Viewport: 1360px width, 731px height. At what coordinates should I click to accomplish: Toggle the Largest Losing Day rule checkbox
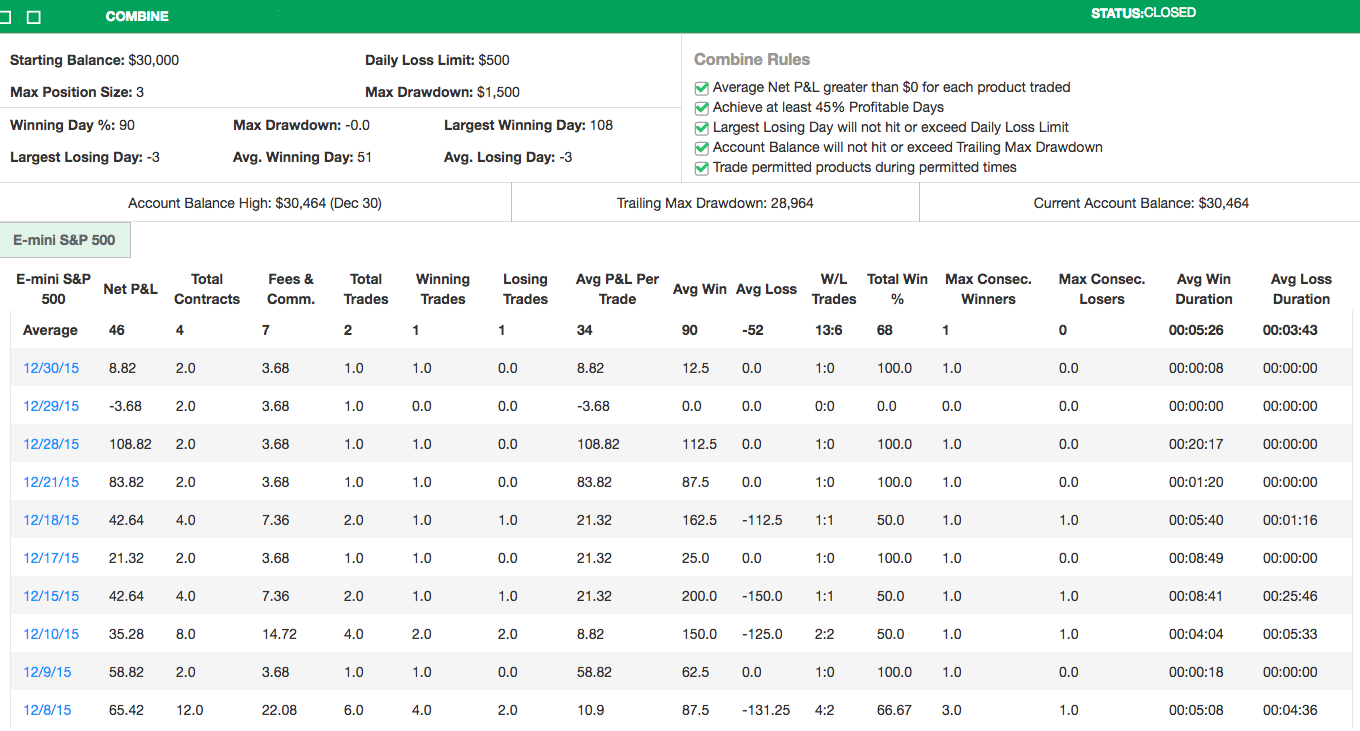tap(701, 128)
